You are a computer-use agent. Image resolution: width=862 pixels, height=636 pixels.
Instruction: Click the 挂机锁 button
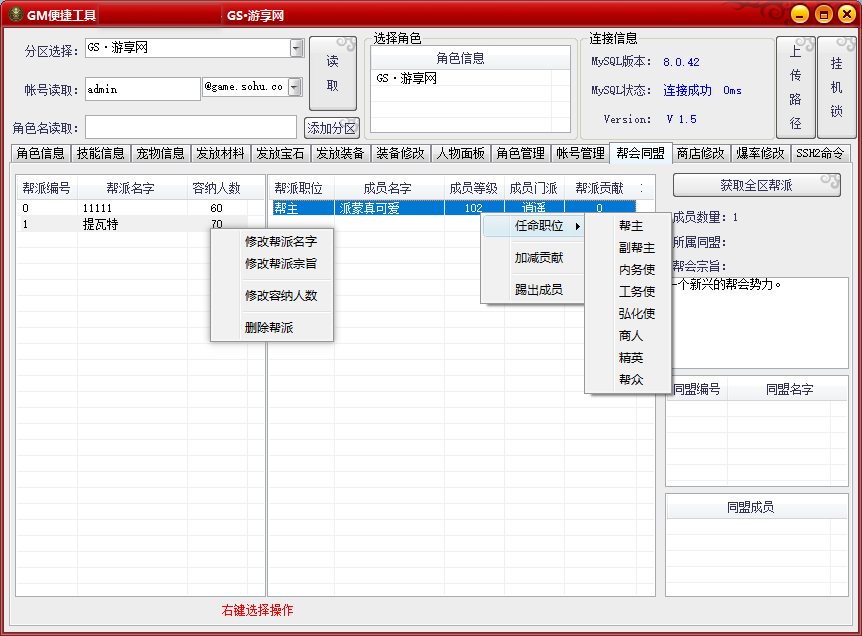click(x=836, y=88)
